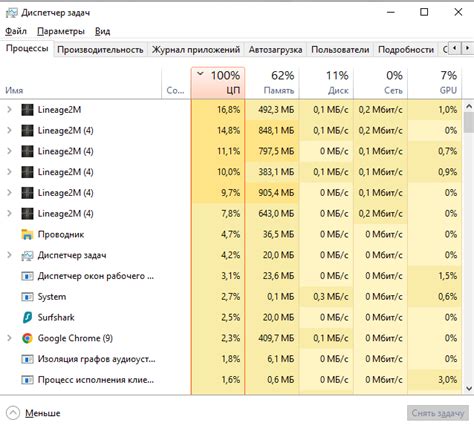
Task: Expand Lineage2M (4) with 11,1% CPU
Action: coord(9,151)
